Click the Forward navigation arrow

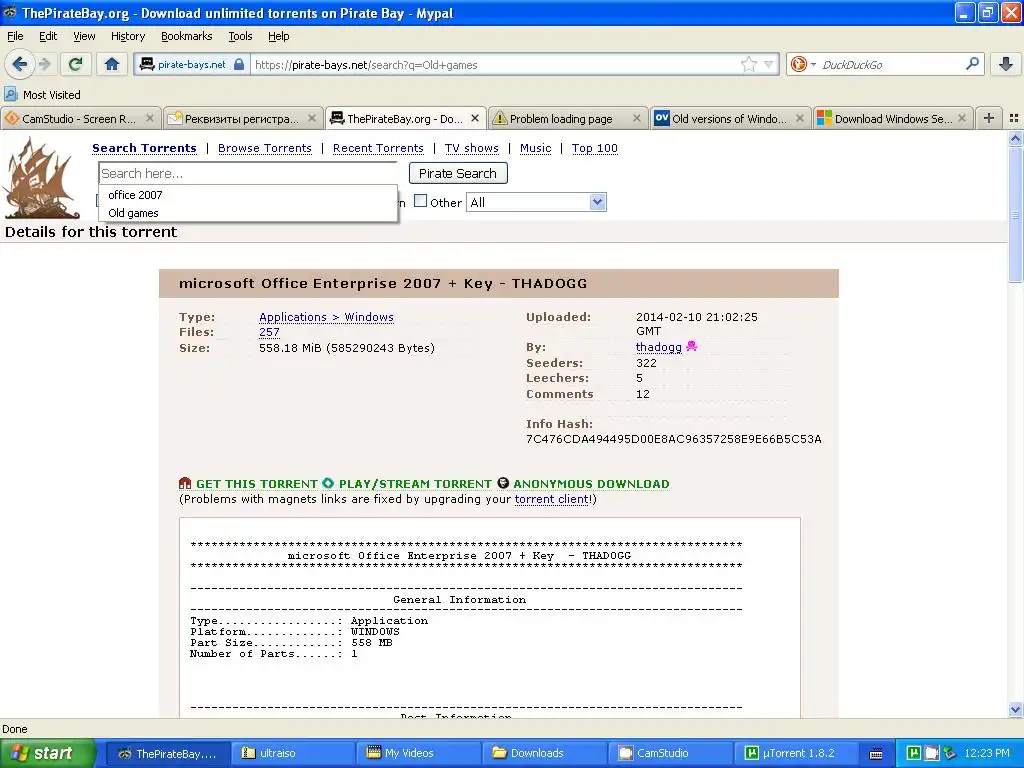point(45,64)
